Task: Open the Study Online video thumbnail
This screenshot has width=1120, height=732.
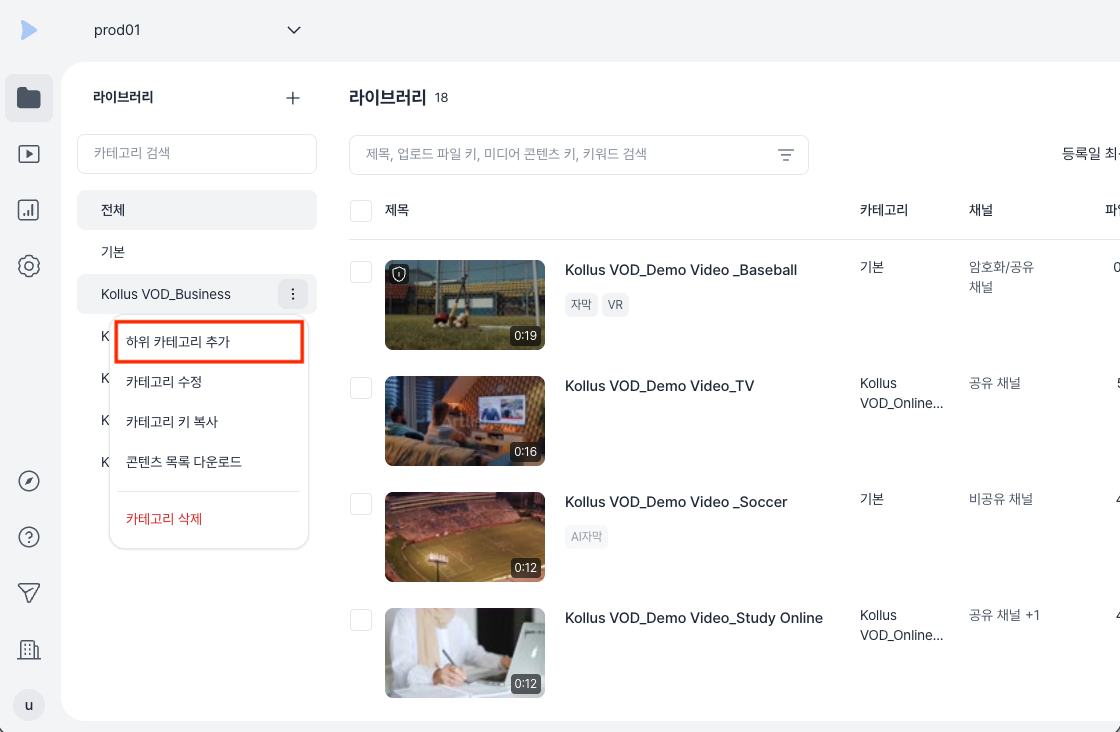Action: 465,653
